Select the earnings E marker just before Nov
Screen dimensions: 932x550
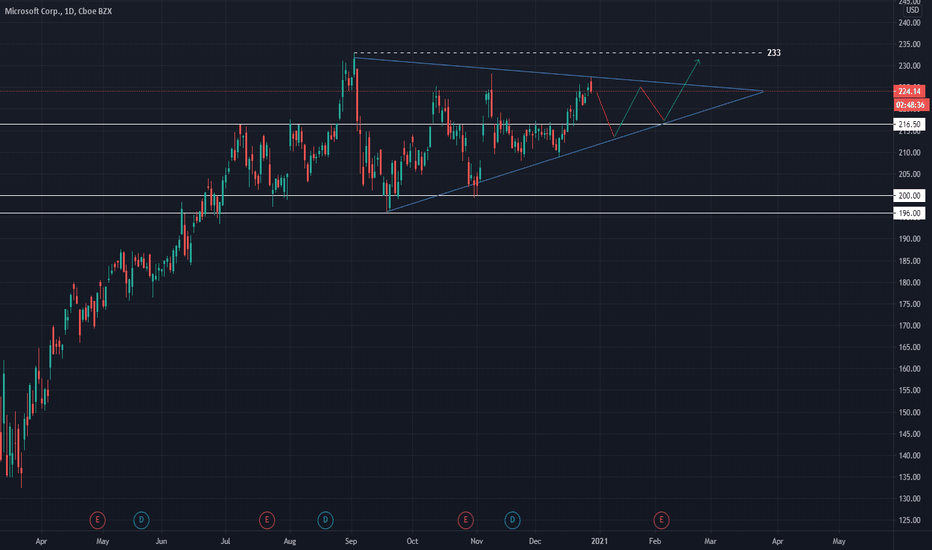465,520
